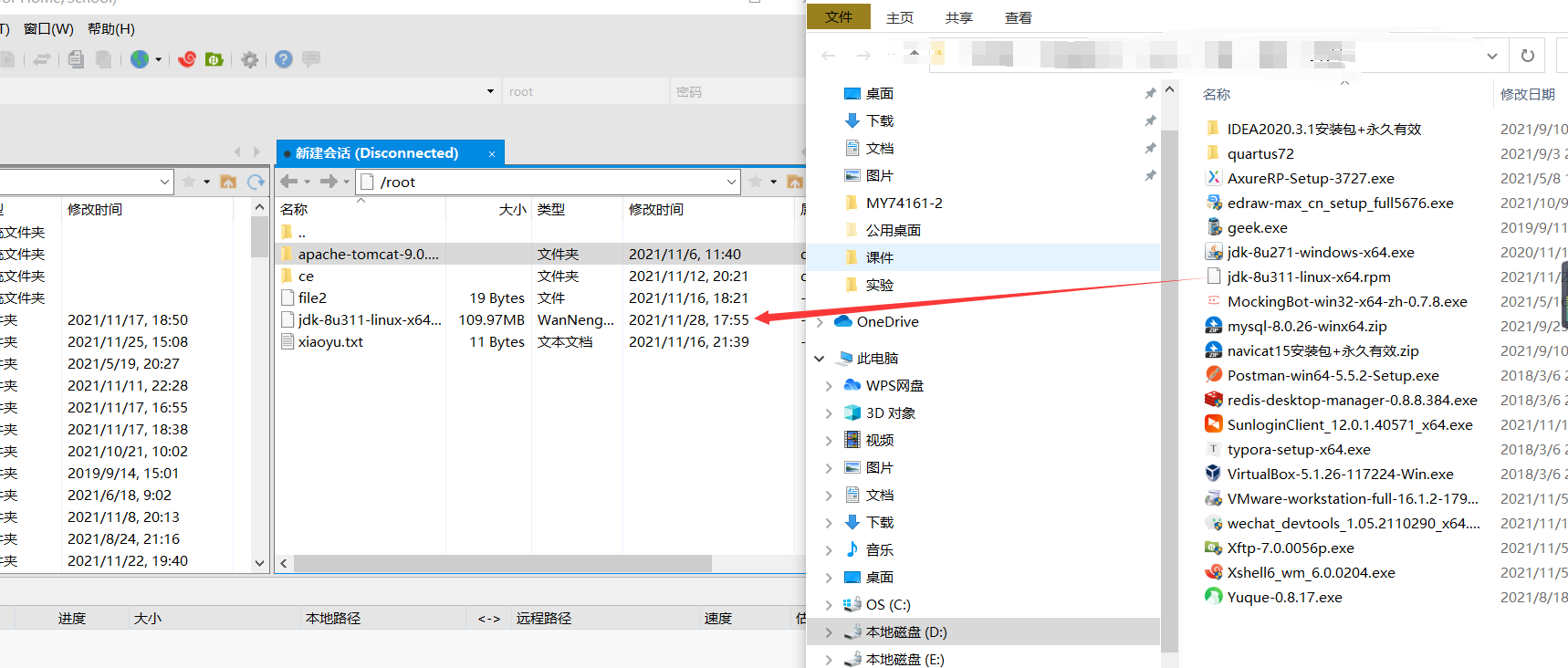Switch to the Explorer 查看 tab

pos(1019,17)
